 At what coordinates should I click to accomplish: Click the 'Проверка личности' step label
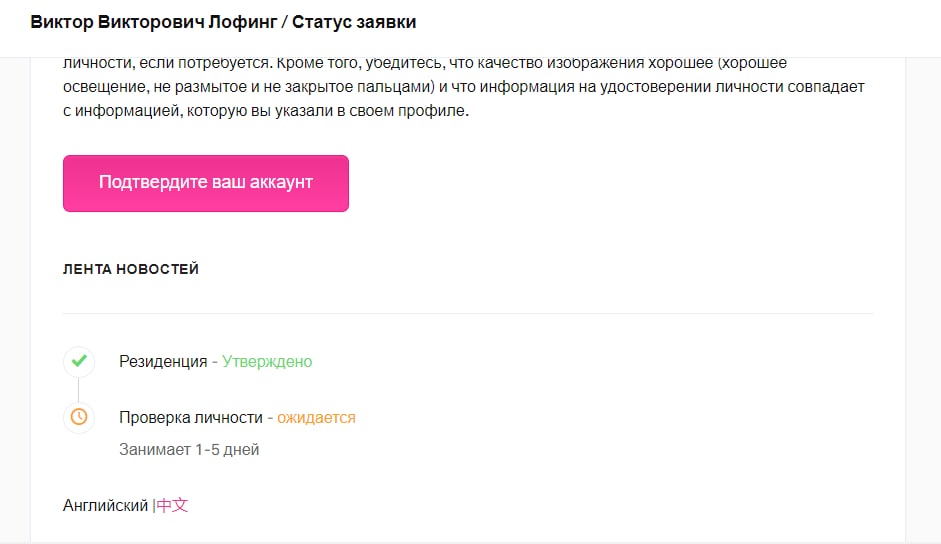191,417
